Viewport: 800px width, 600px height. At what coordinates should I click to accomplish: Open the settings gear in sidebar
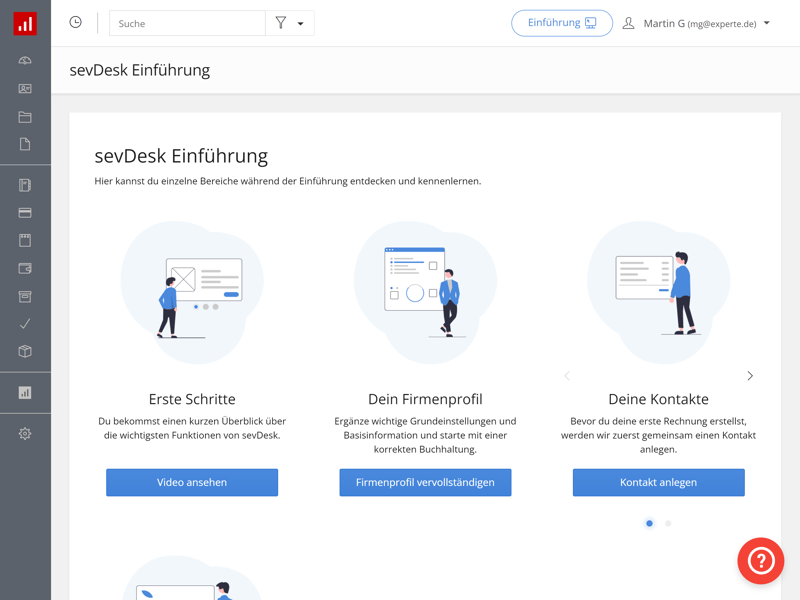[x=25, y=434]
